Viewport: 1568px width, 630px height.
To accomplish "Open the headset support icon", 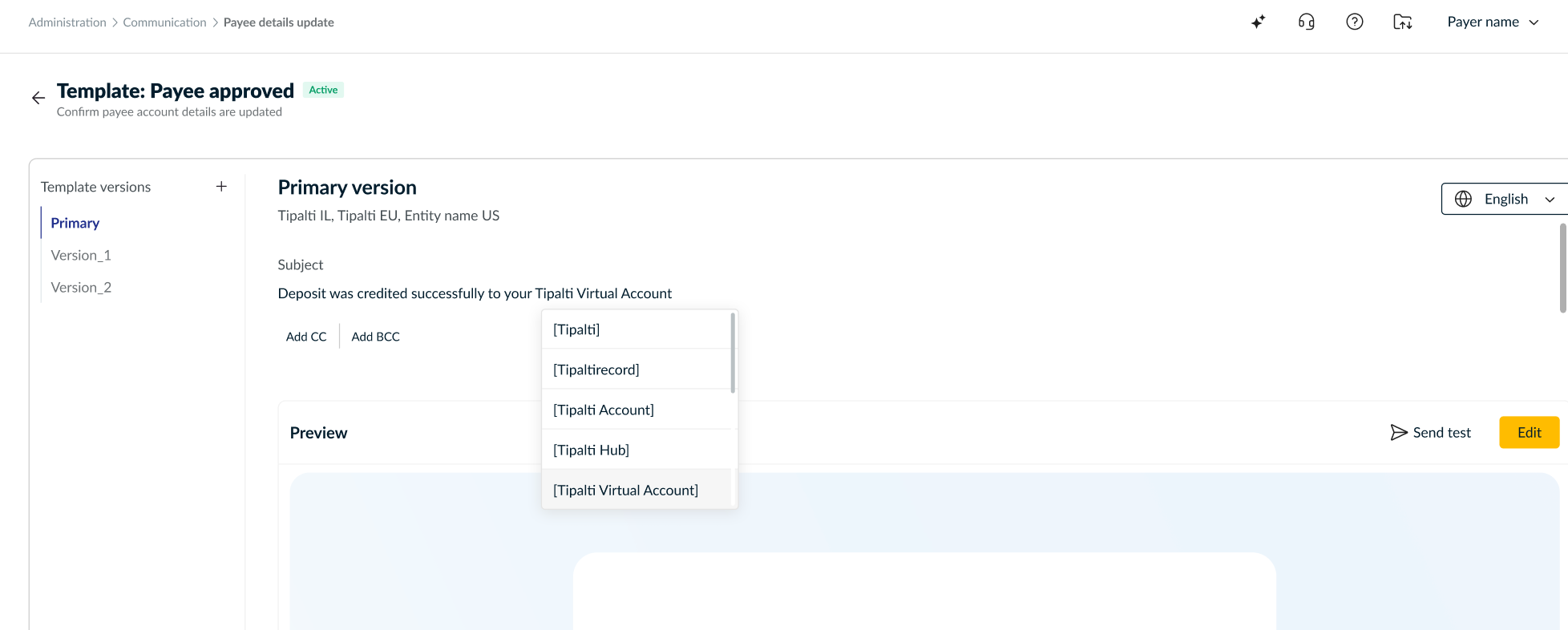I will (1307, 22).
